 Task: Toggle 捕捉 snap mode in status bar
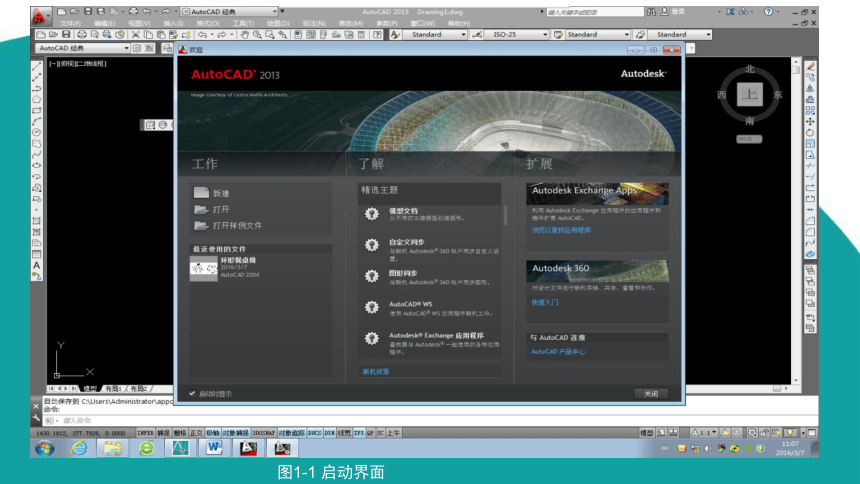pyautogui.click(x=163, y=433)
